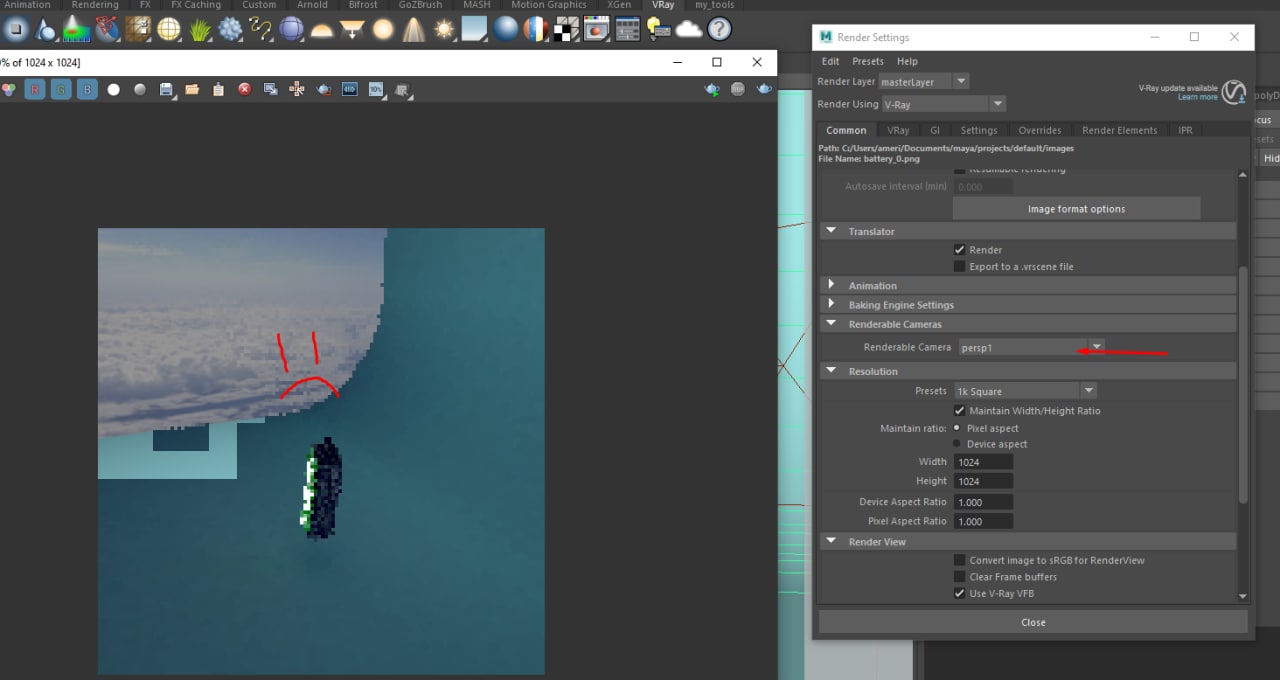Click the V-Ray dome light shelf icon

point(322,29)
